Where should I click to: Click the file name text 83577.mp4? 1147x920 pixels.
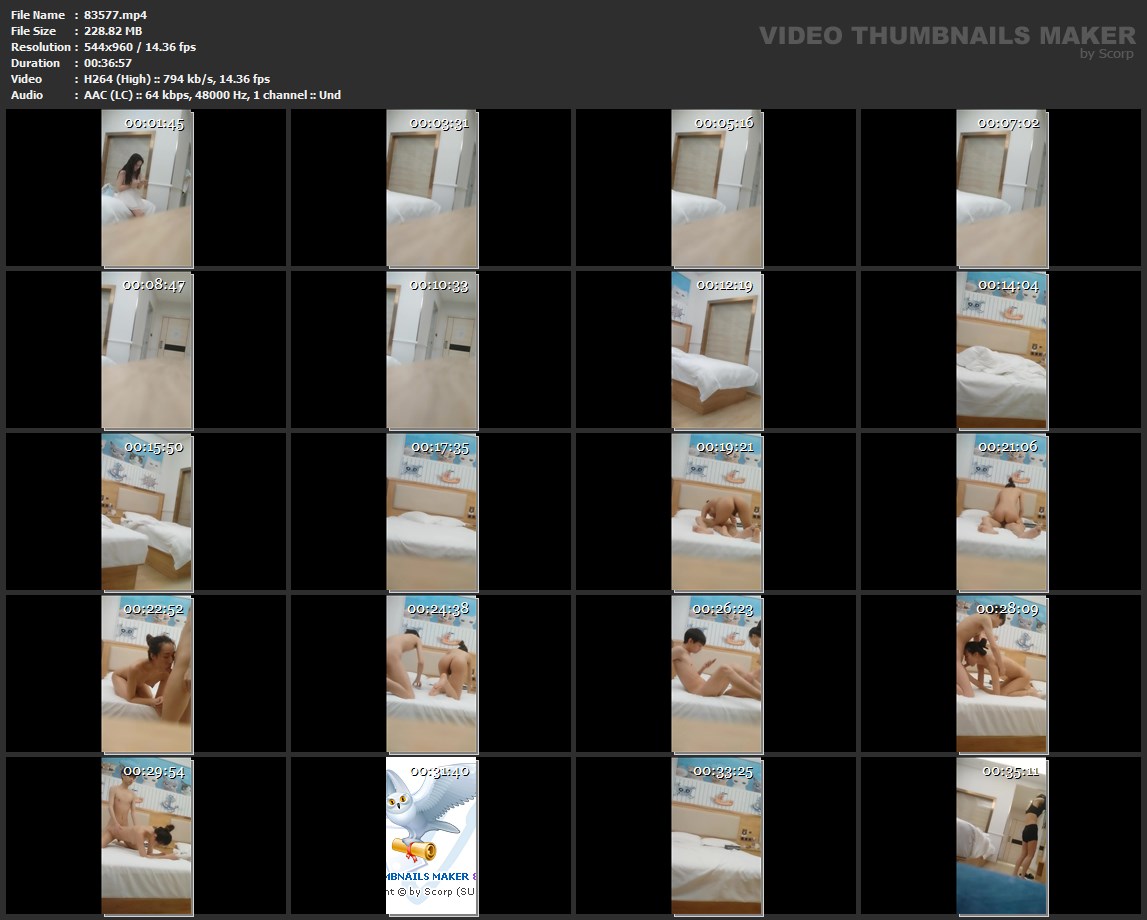116,15
